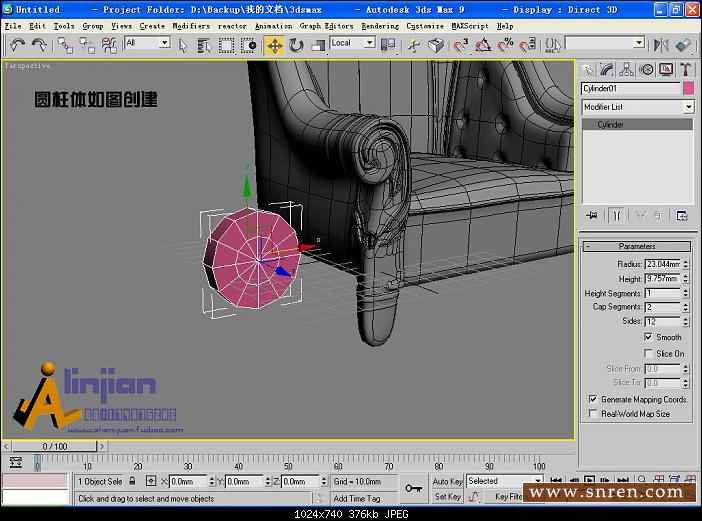Click the Mirror tool icon

(x=661, y=45)
